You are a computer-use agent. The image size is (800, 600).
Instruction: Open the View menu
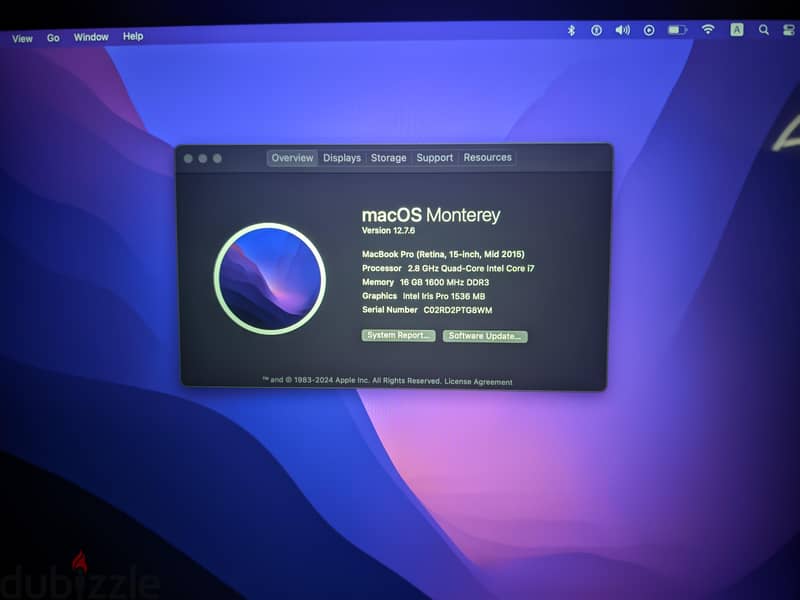(22, 39)
